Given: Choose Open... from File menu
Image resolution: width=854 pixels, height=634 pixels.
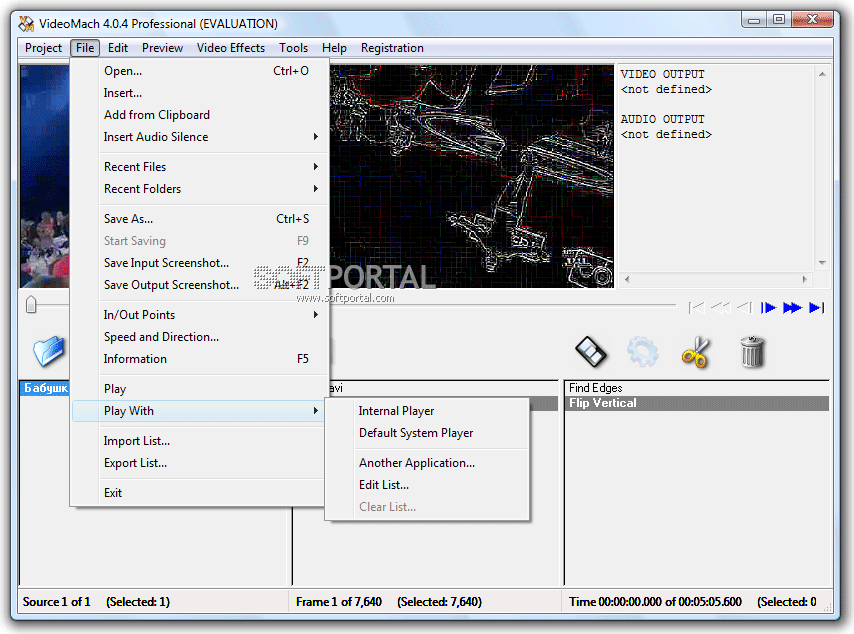Looking at the screenshot, I should pos(200,71).
